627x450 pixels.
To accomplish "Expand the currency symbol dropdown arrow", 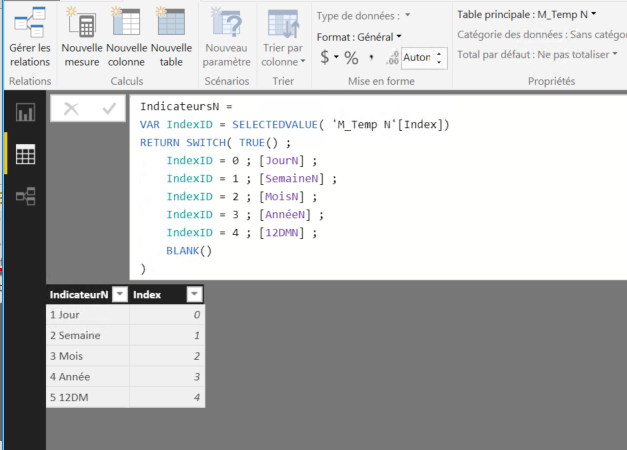I will click(x=336, y=57).
